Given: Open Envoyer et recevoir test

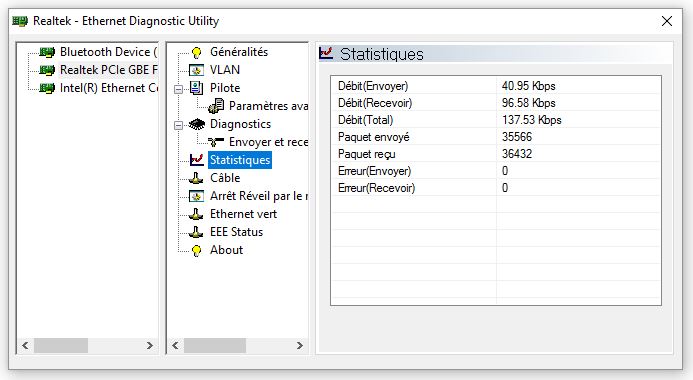Looking at the screenshot, I should click(x=268, y=142).
